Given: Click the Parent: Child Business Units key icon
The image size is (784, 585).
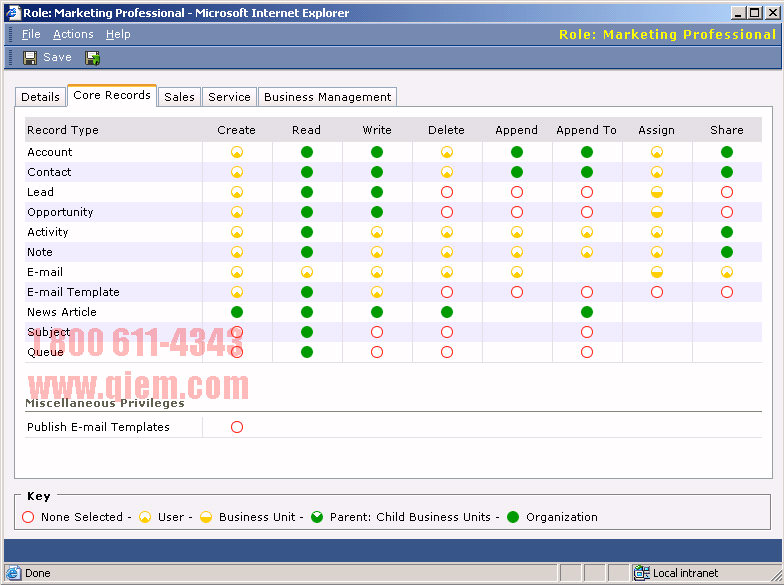Looking at the screenshot, I should click(x=317, y=517).
